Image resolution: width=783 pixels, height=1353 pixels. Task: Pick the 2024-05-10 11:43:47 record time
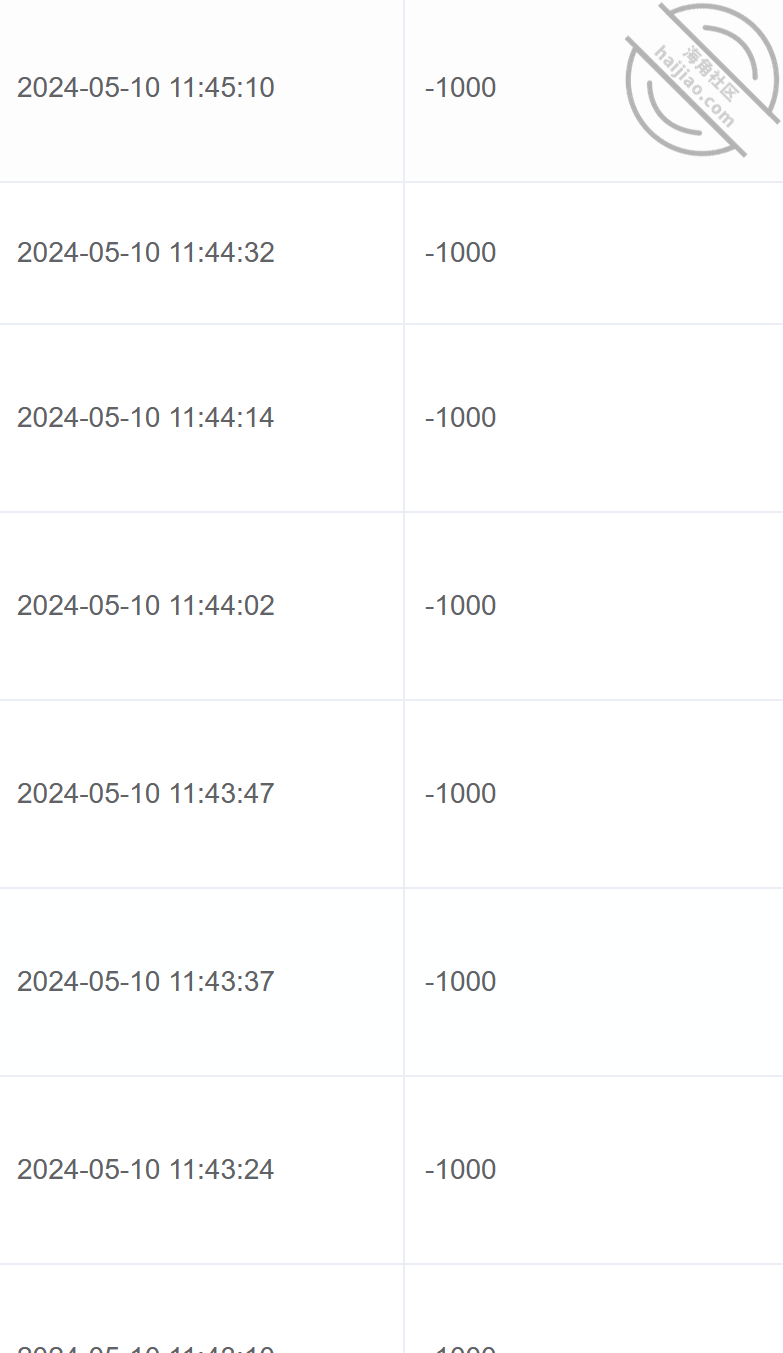[x=145, y=793]
